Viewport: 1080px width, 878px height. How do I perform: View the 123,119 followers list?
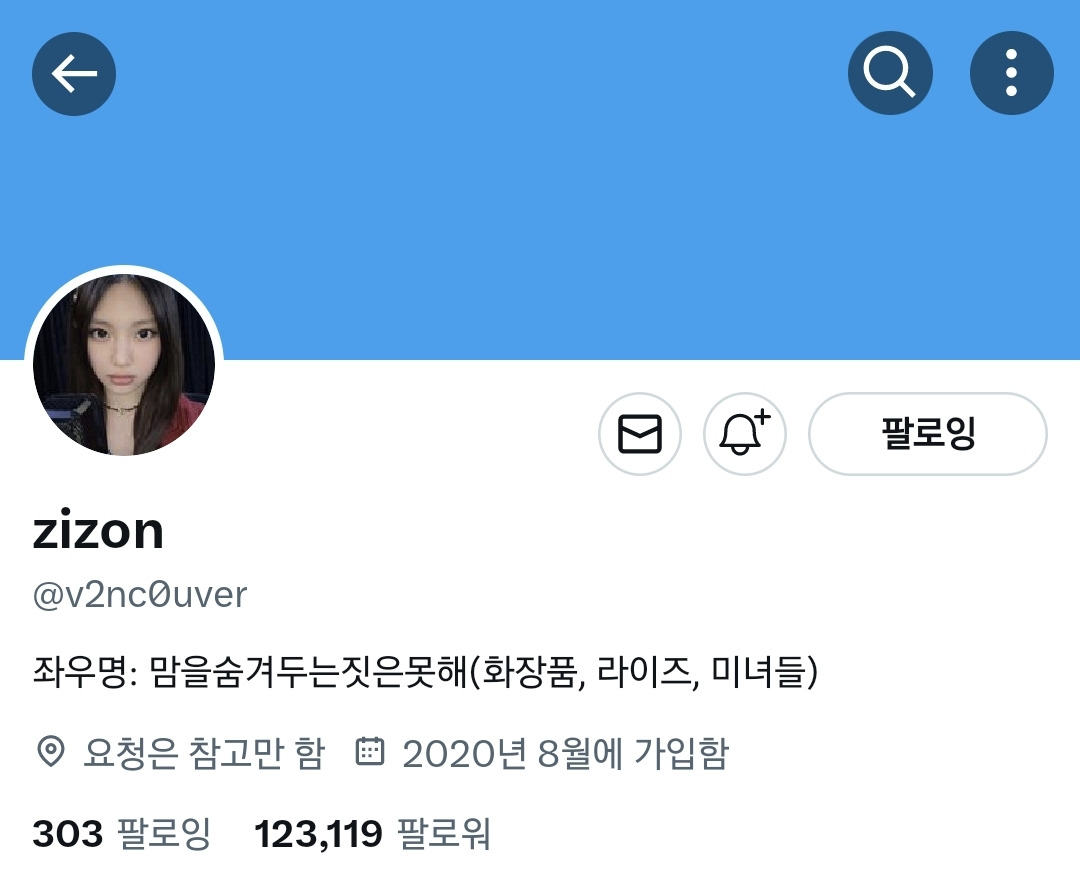coord(372,833)
